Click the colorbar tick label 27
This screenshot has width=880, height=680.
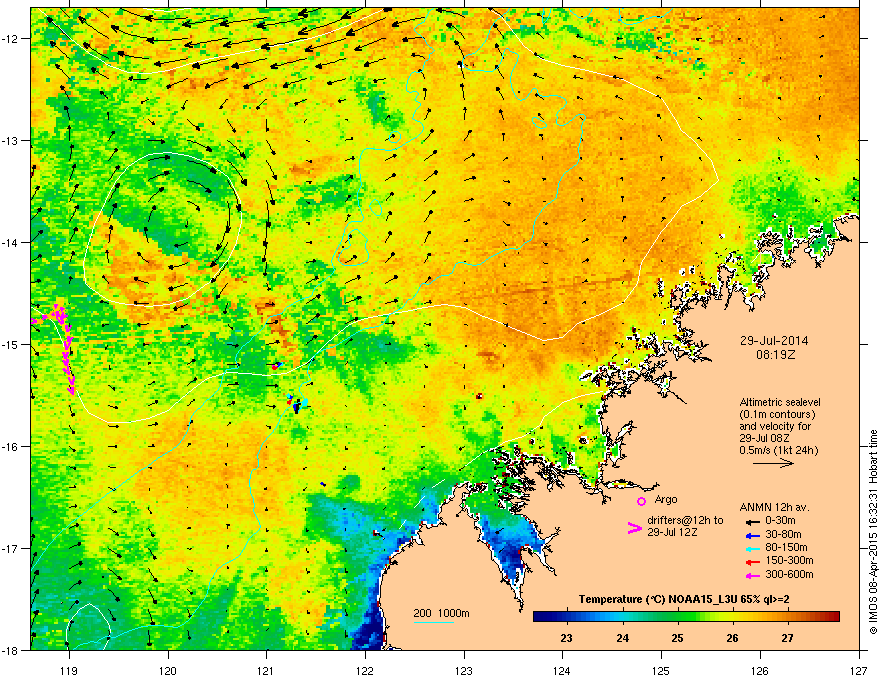pos(788,638)
